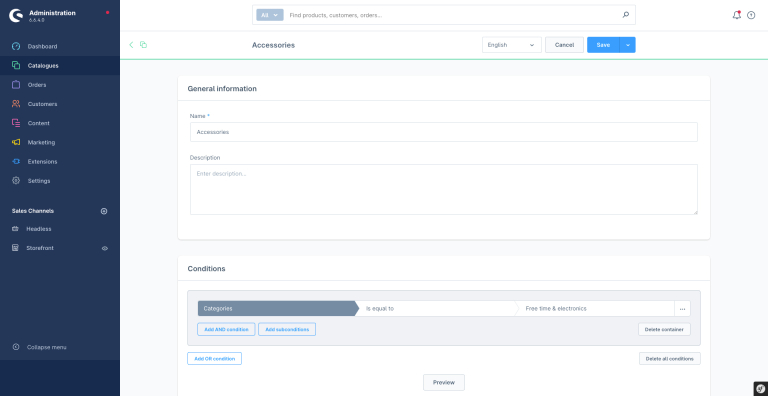Image resolution: width=768 pixels, height=396 pixels.
Task: Open the Settings gear icon
Action: tap(16, 180)
